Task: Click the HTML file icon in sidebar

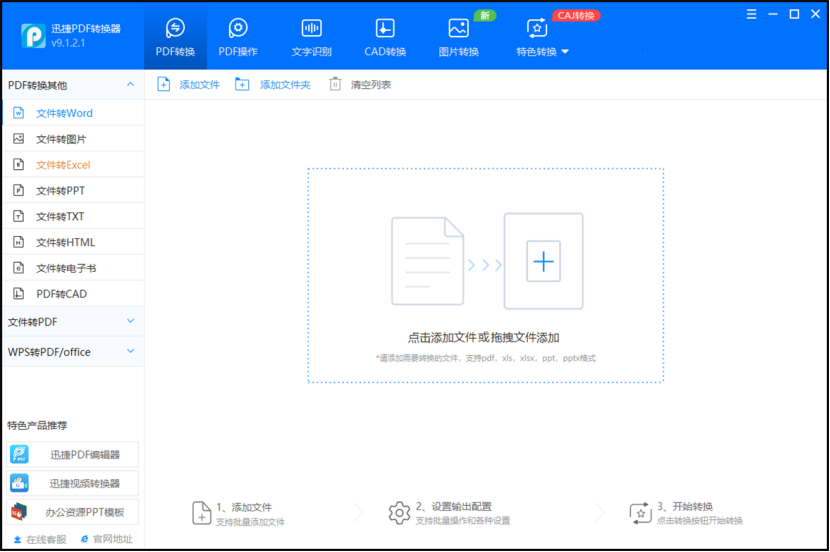Action: click(x=19, y=242)
